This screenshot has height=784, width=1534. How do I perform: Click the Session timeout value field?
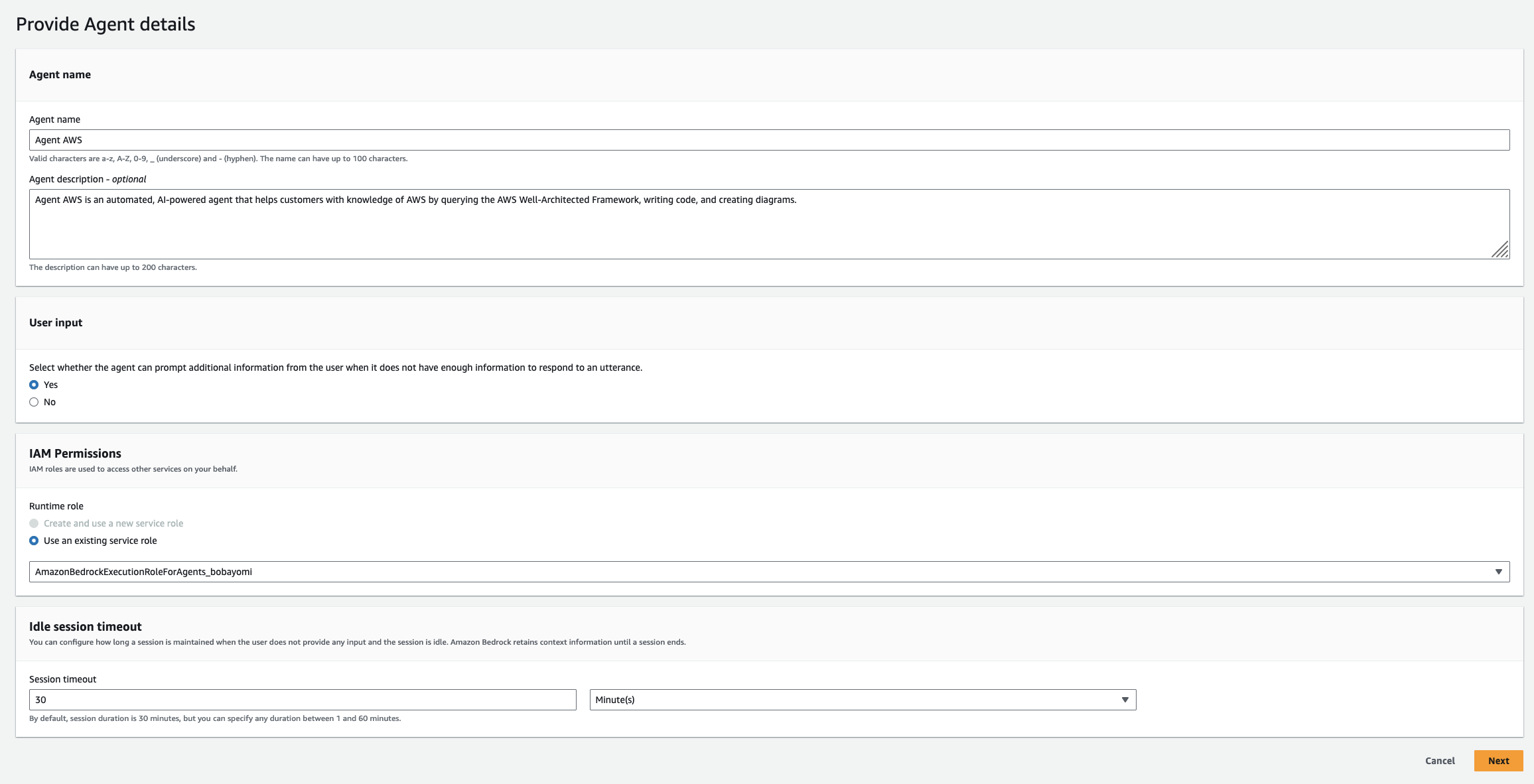pos(303,700)
